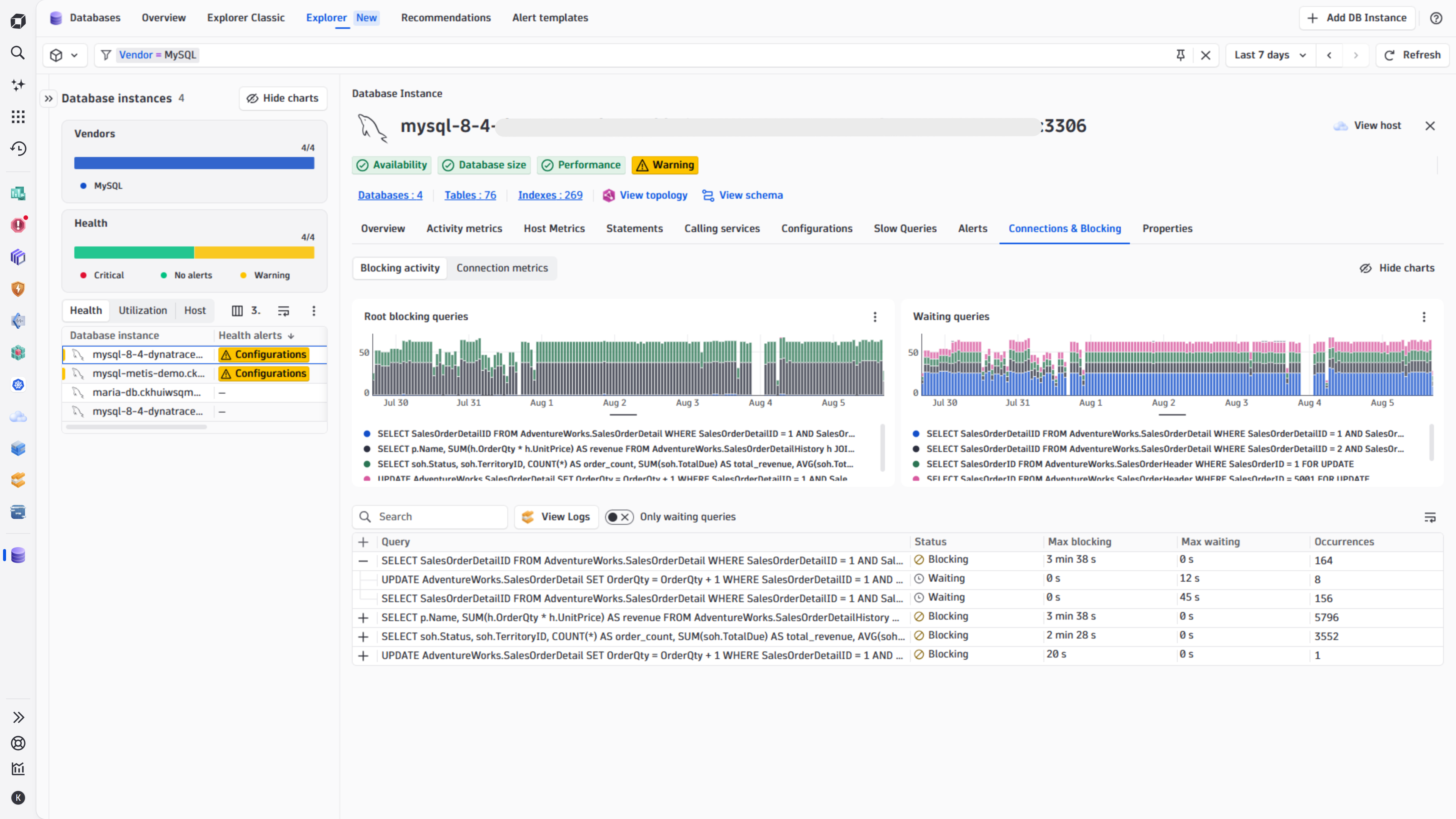Image resolution: width=1456 pixels, height=819 pixels.
Task: Expand the UPDATE SalesOrderDetail 20 s blocking row
Action: click(x=364, y=656)
